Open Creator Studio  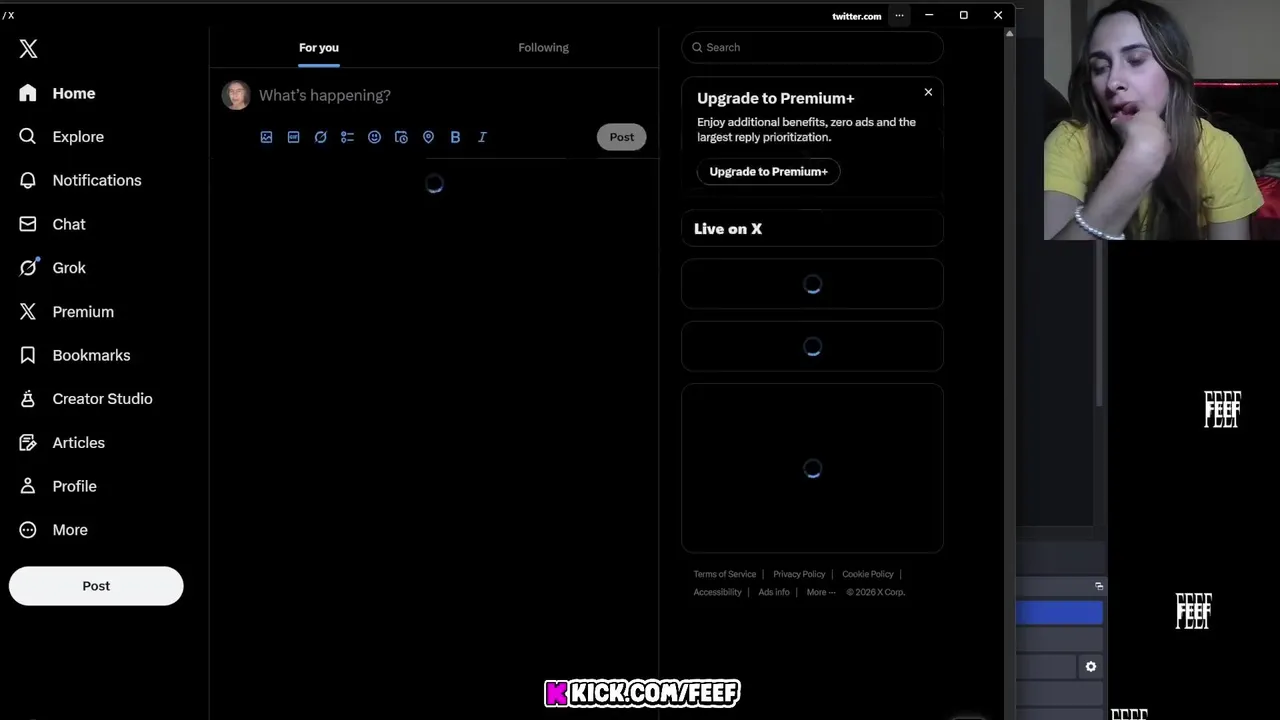pyautogui.click(x=85, y=399)
